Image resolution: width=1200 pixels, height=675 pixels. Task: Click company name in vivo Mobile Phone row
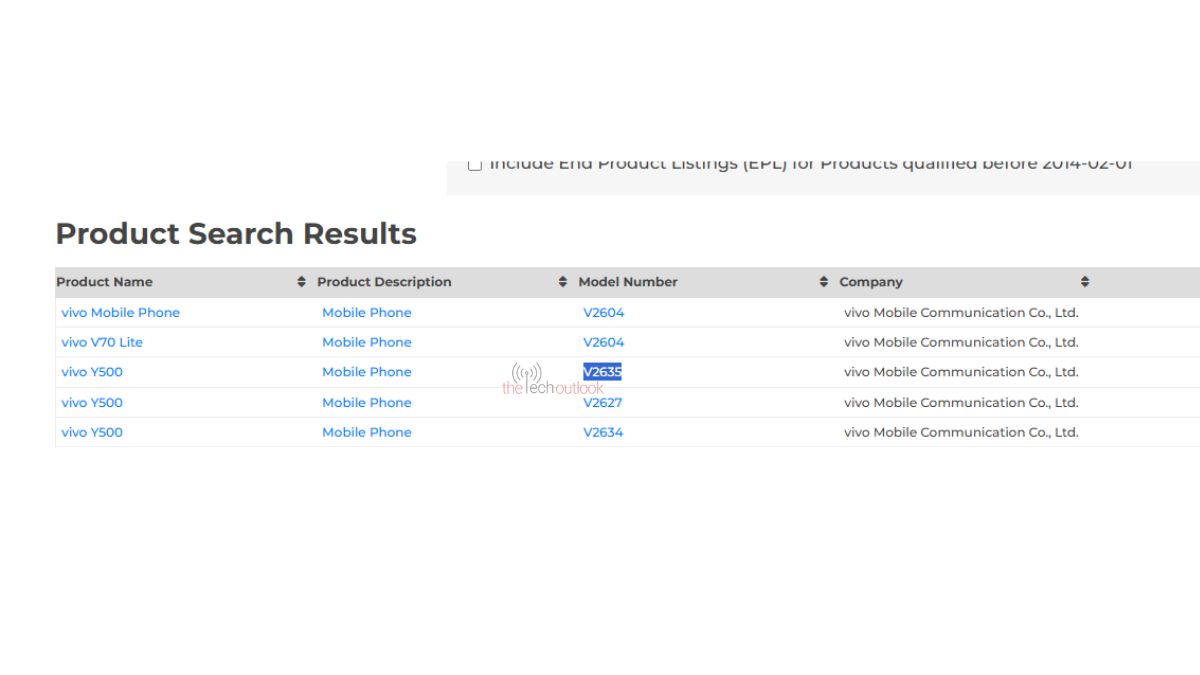coord(961,312)
